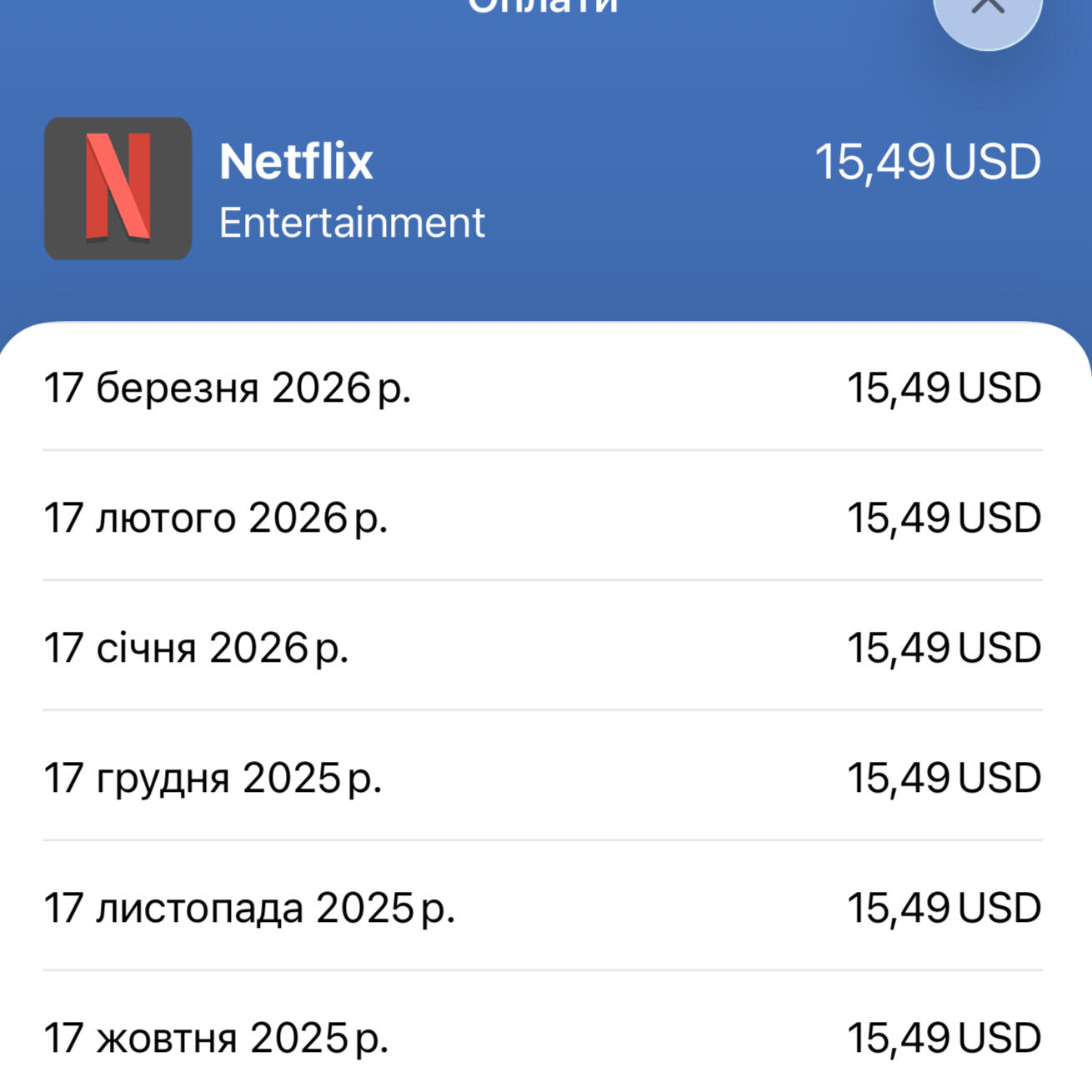Click divider line between листопада and жовтня payments
The height and width of the screenshot is (1092, 1092).
[x=543, y=970]
